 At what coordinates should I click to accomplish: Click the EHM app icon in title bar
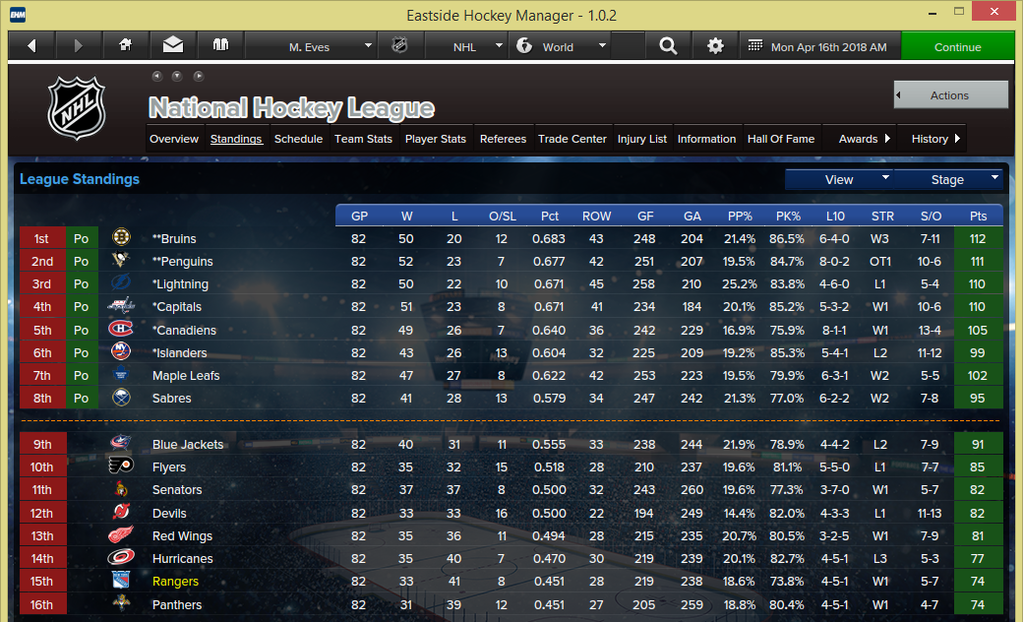pyautogui.click(x=18, y=14)
